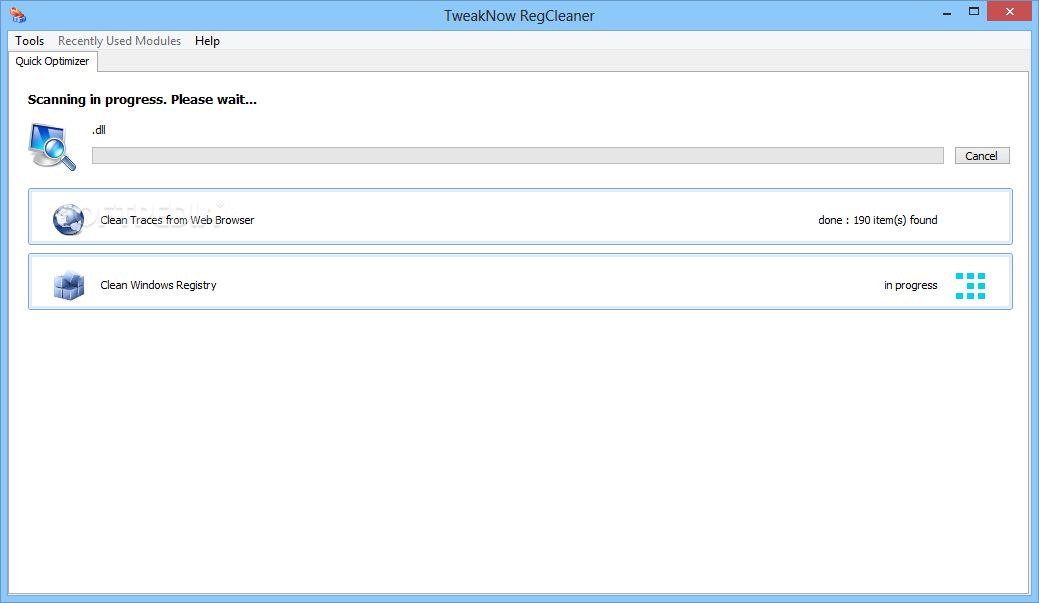Click the 'in progress' status text
Viewport: 1039px width, 603px height.
pos(910,285)
